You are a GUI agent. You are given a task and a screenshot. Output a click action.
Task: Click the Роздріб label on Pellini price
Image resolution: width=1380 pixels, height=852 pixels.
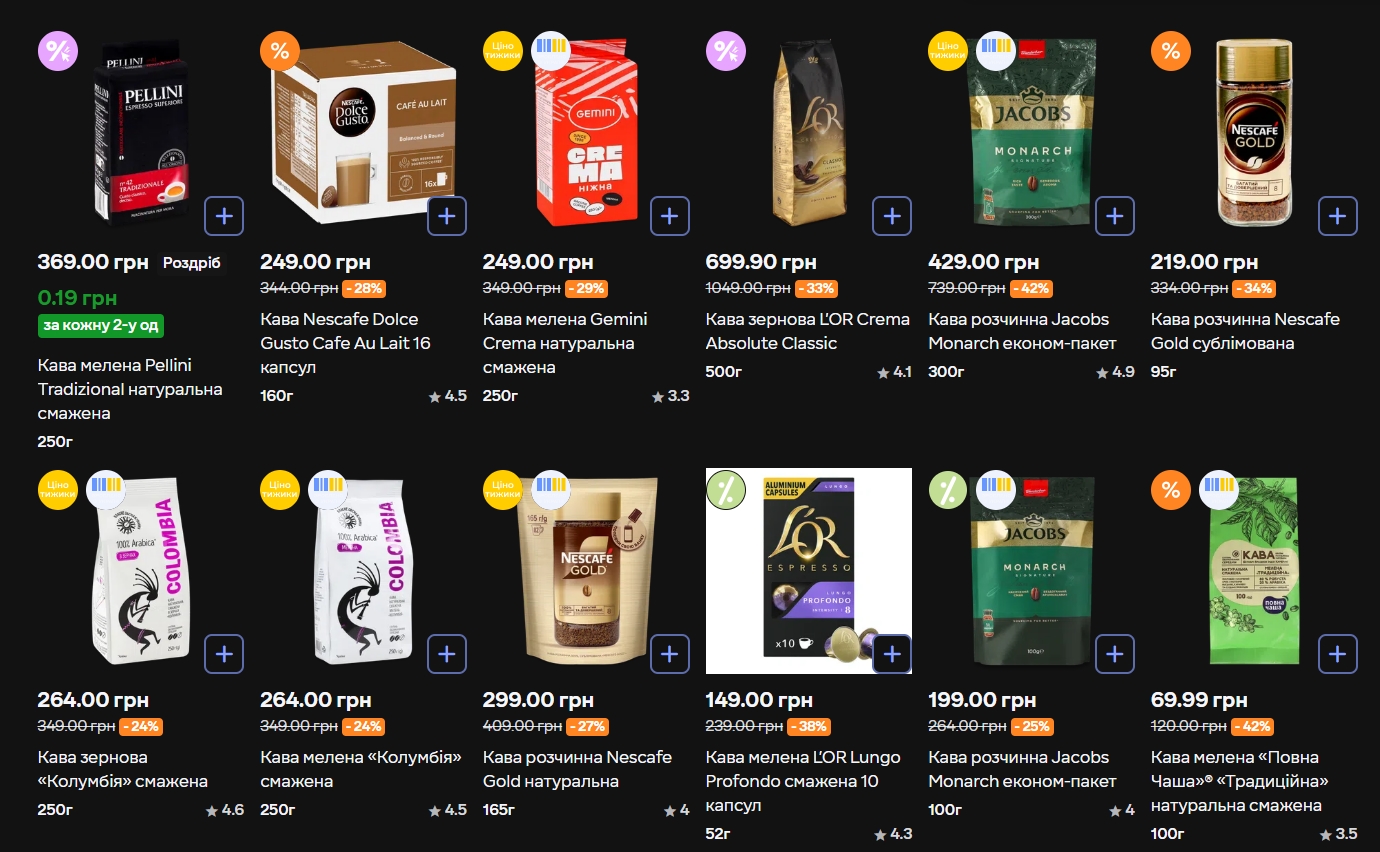click(x=192, y=263)
